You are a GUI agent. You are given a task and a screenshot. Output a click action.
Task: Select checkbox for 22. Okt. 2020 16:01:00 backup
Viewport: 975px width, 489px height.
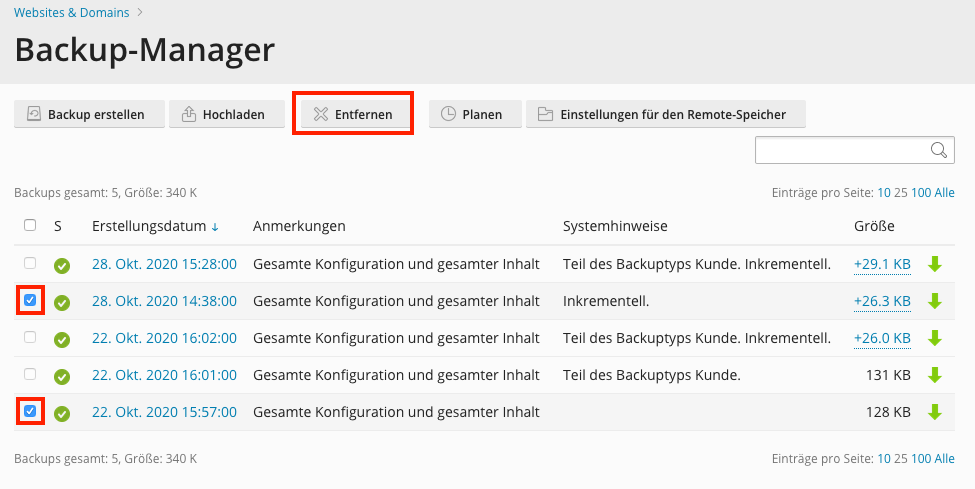pyautogui.click(x=30, y=374)
